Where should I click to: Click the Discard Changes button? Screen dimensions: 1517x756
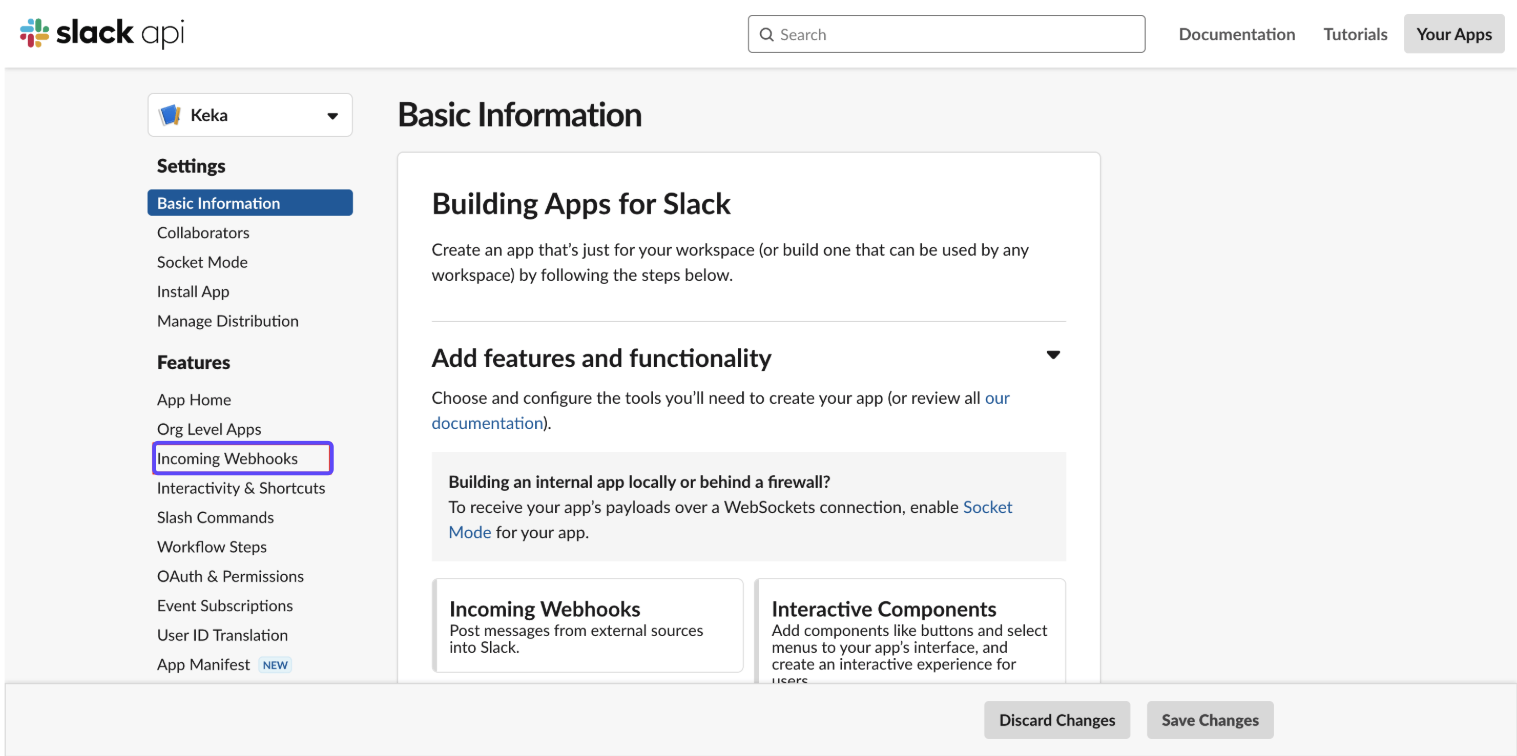pyautogui.click(x=1056, y=720)
